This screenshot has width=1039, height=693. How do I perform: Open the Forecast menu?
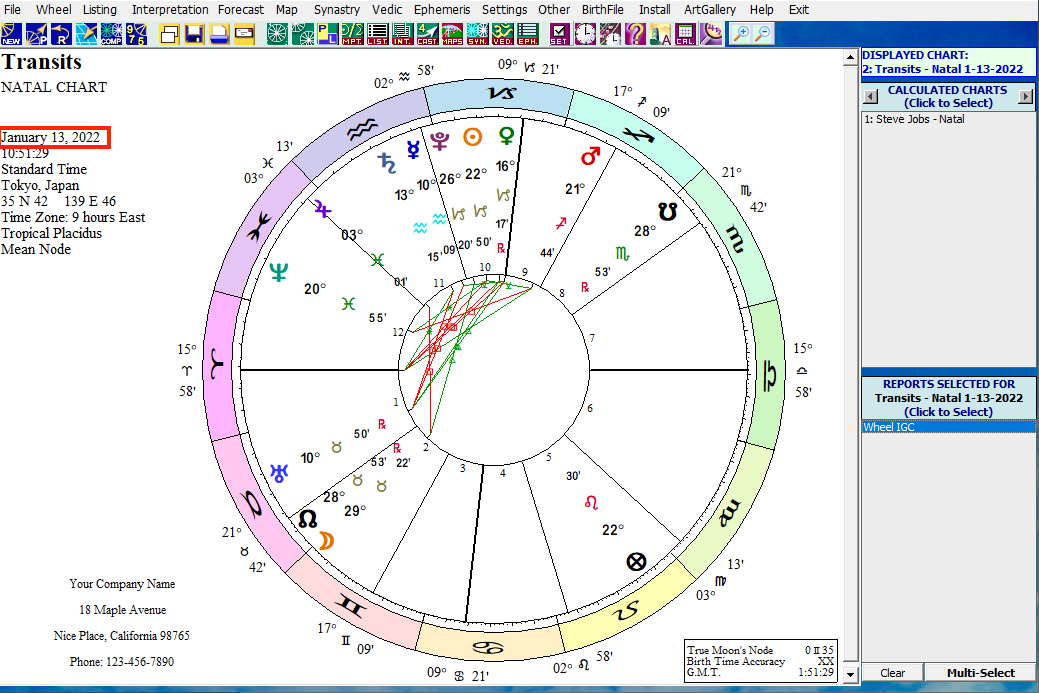pos(241,10)
